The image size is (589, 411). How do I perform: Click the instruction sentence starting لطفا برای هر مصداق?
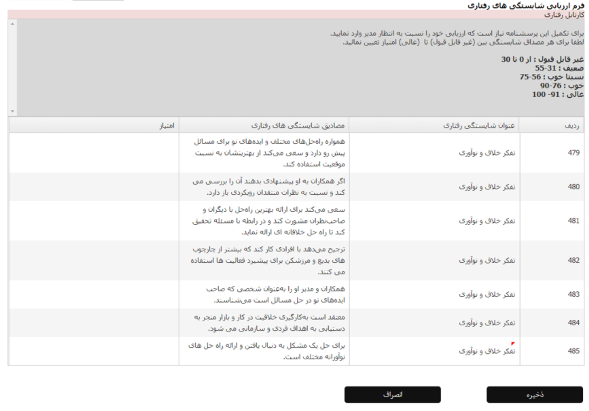[x=463, y=42]
